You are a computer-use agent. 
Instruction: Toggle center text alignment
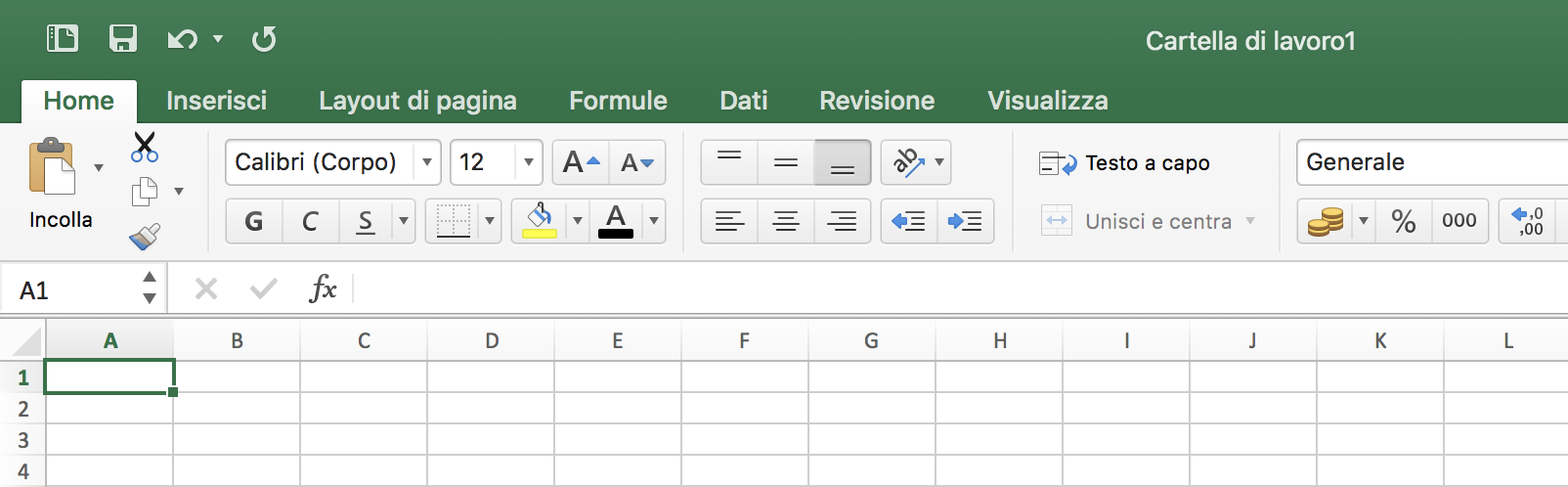tap(786, 222)
